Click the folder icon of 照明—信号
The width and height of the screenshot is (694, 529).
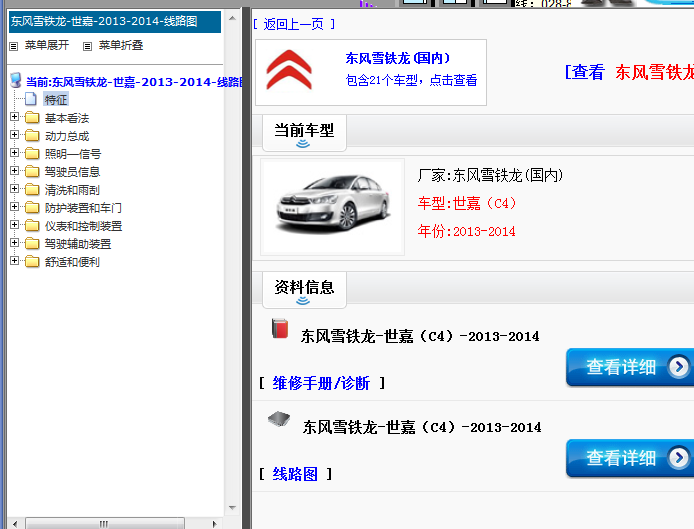click(32, 154)
